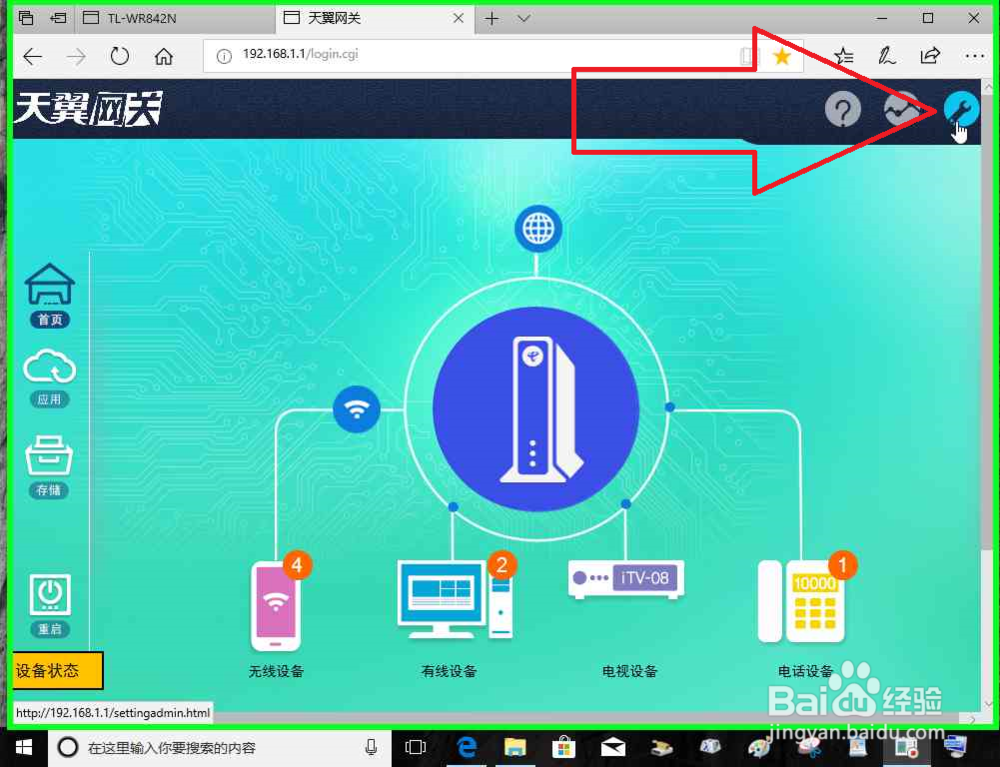Click the 天翼网关 logo in header
1000x767 pixels.
pos(89,108)
